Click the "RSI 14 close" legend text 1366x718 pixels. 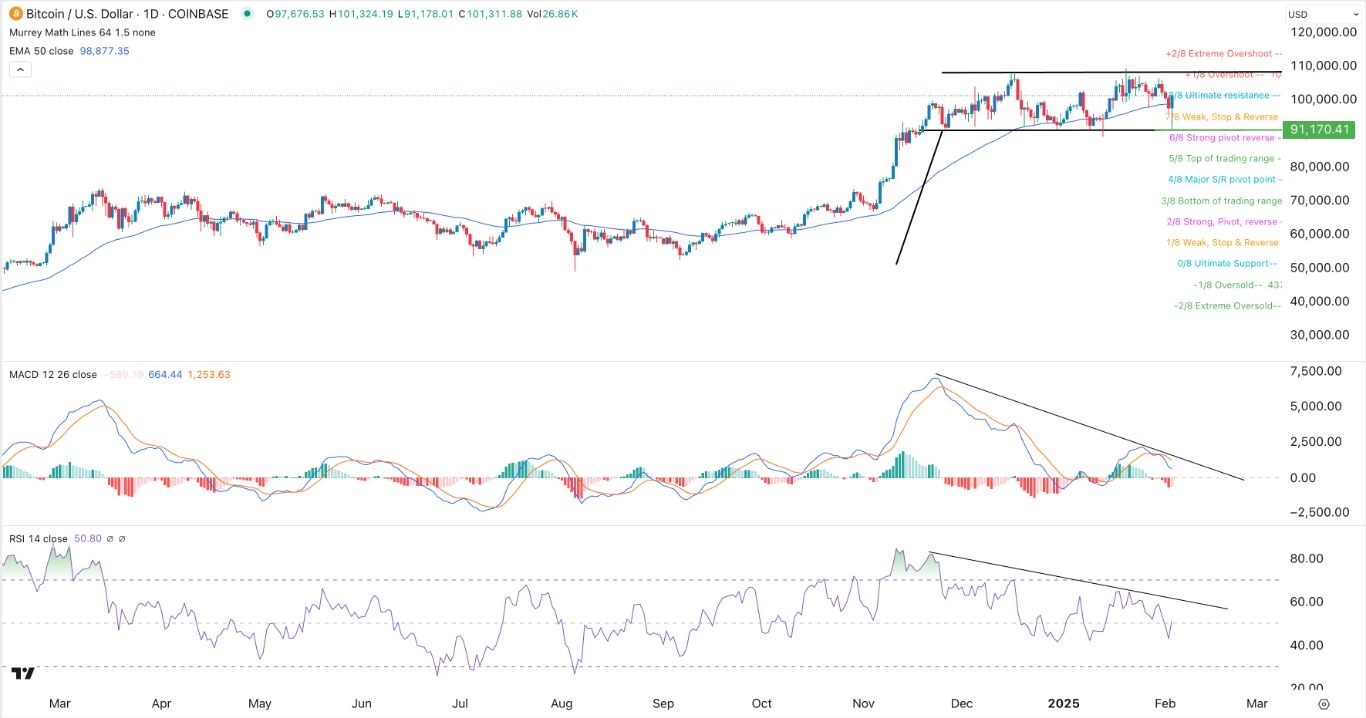pos(37,538)
